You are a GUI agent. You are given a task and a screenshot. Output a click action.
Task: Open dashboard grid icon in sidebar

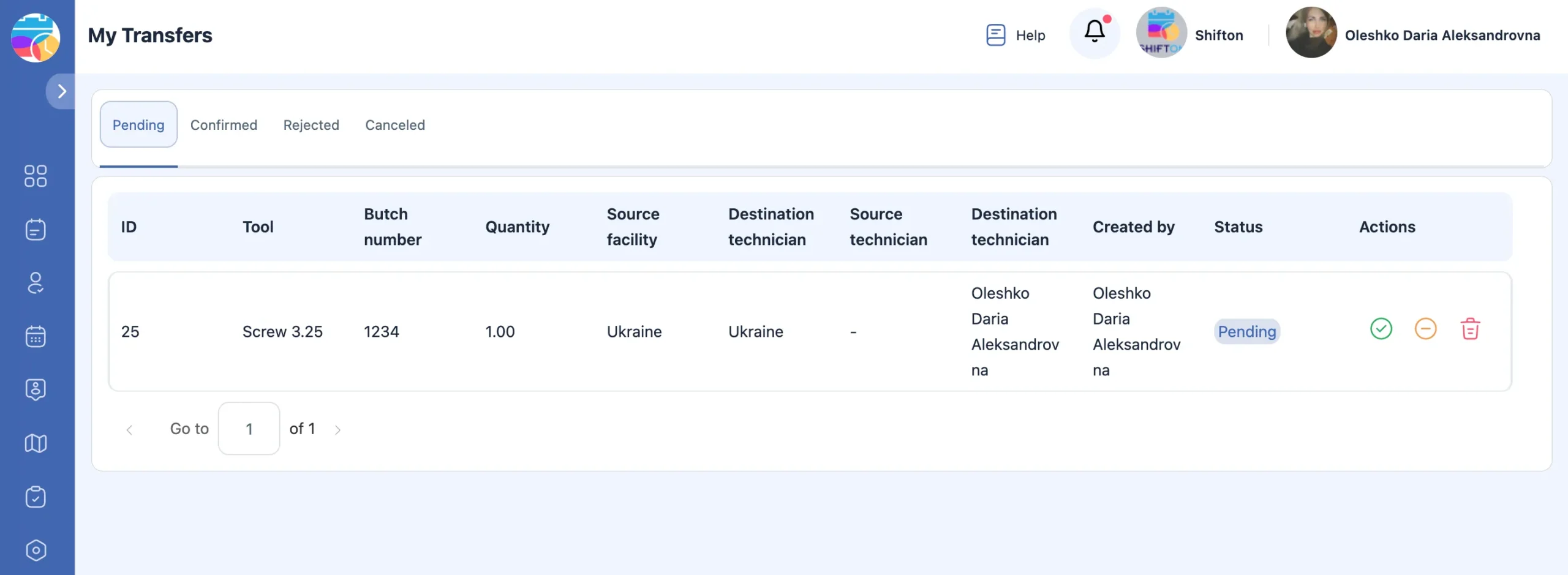(x=36, y=176)
